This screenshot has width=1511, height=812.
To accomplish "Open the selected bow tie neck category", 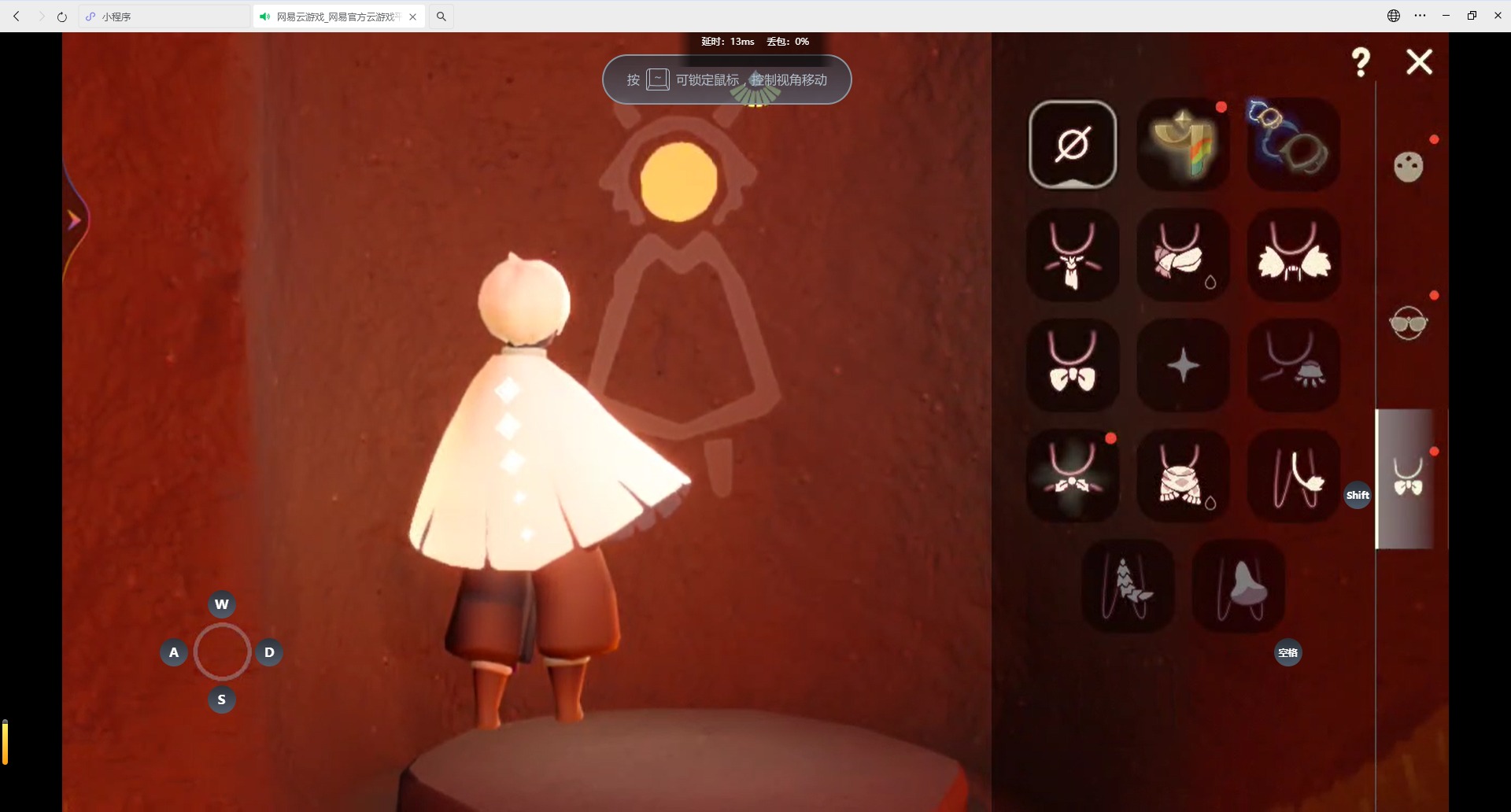I will point(1409,478).
